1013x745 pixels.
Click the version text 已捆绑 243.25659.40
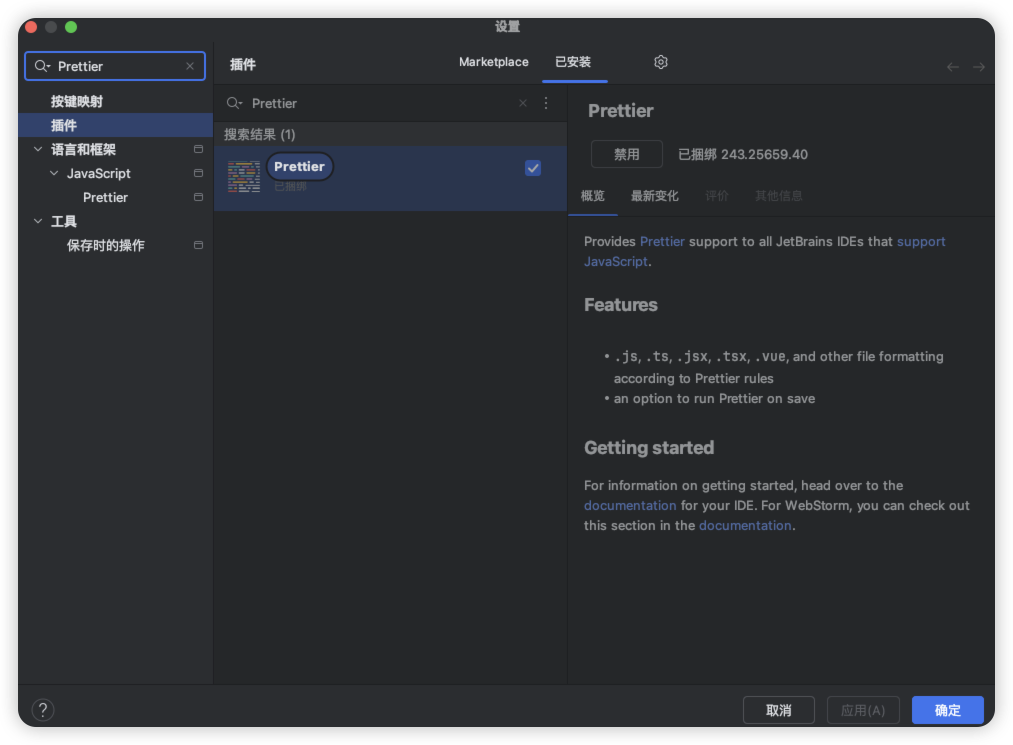pyautogui.click(x=742, y=154)
